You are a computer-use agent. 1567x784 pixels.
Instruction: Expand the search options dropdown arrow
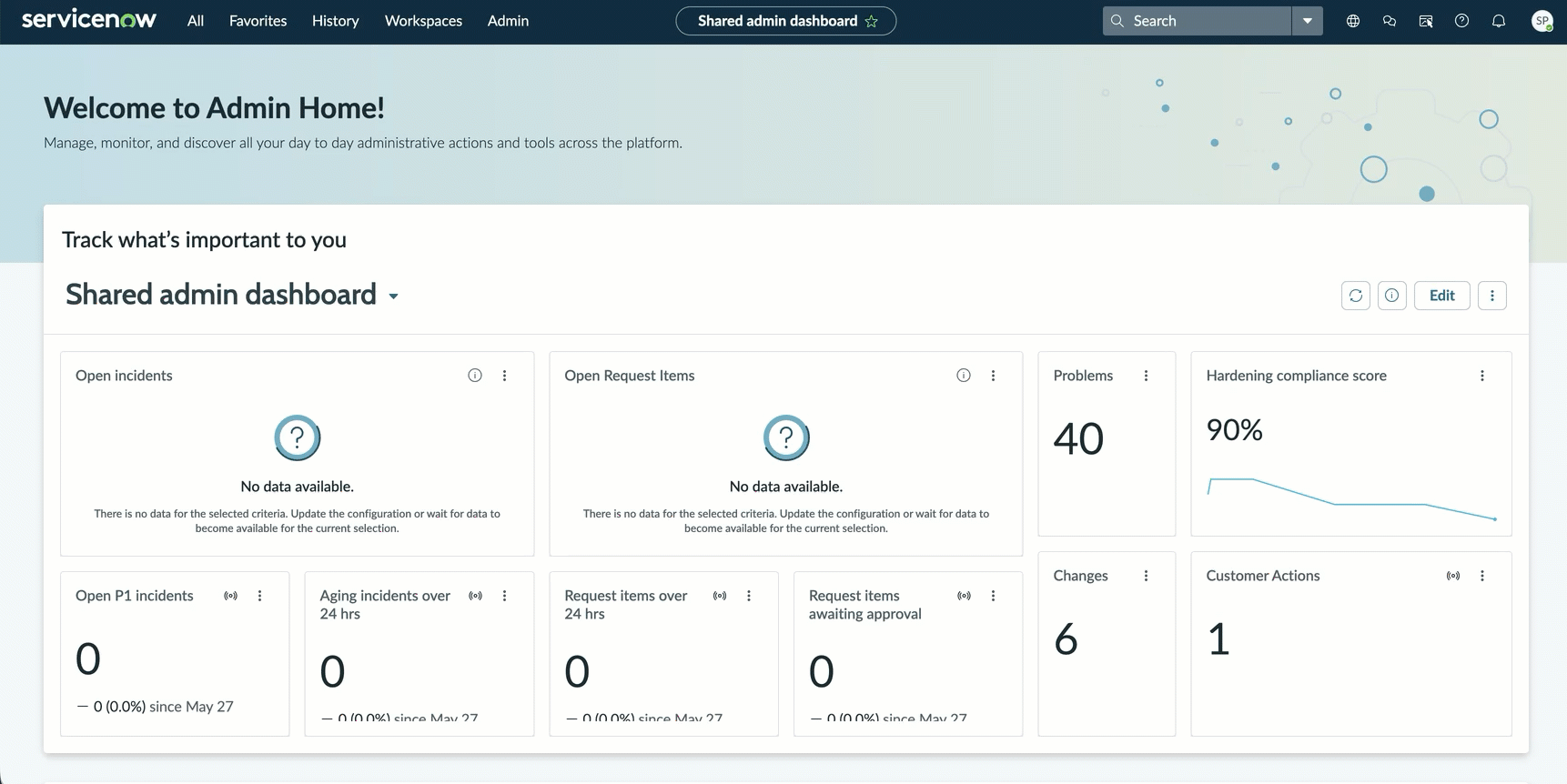[x=1308, y=21]
